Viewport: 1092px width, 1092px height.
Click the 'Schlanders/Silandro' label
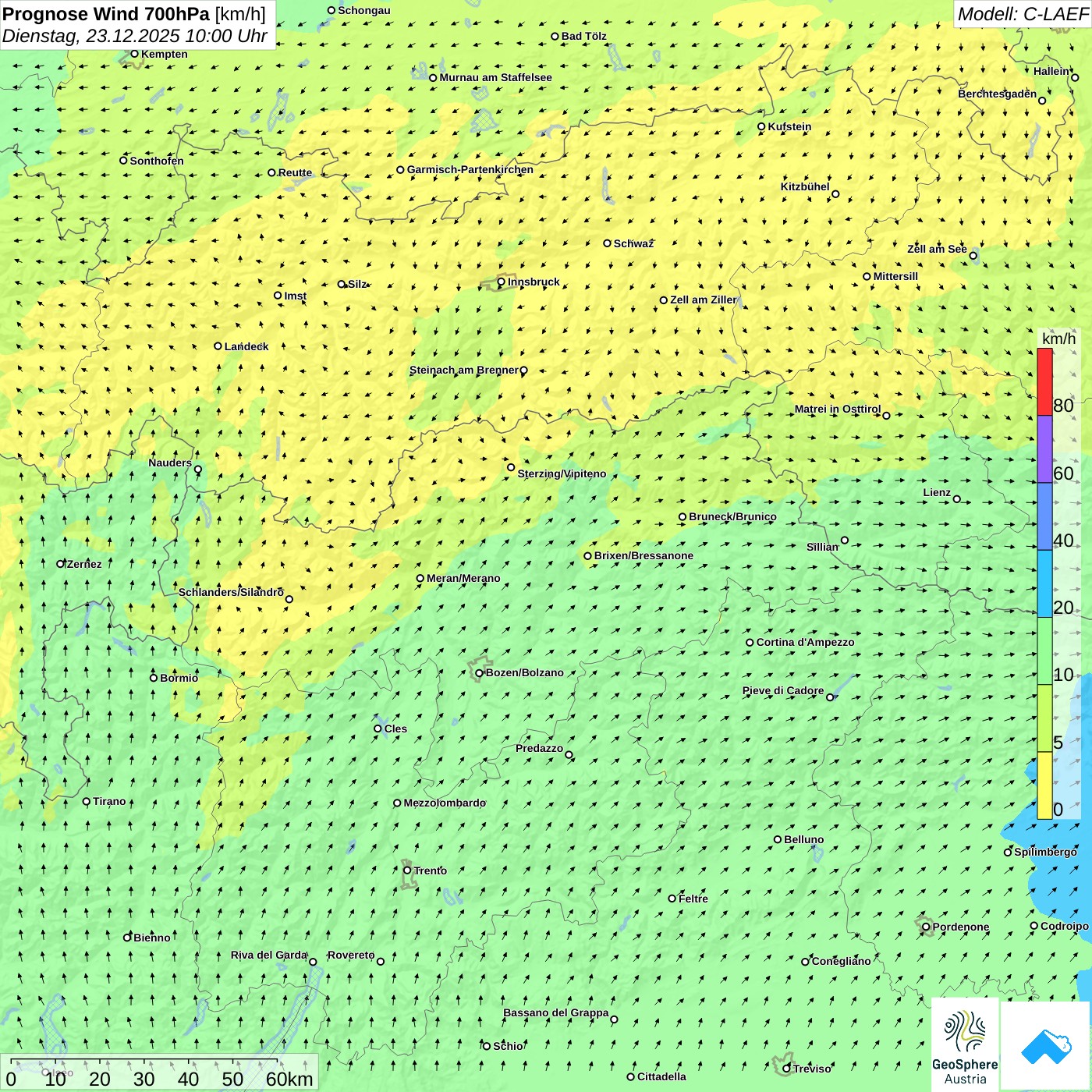pos(231,592)
